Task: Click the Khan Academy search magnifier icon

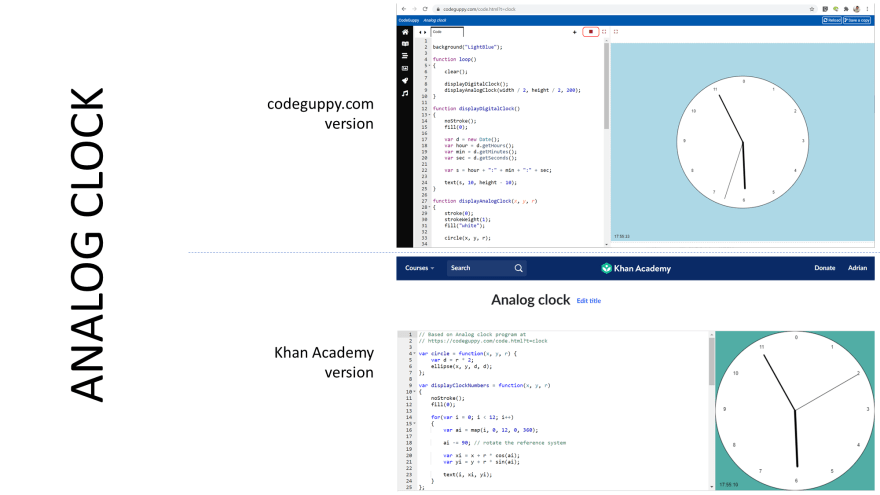Action: tap(519, 268)
